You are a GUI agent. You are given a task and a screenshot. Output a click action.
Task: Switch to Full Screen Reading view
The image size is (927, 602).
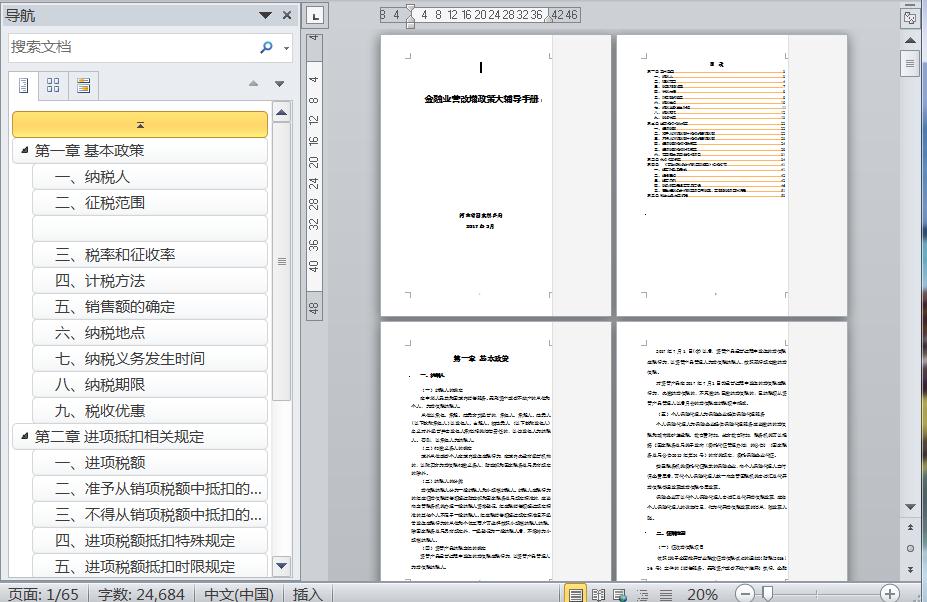pos(598,594)
